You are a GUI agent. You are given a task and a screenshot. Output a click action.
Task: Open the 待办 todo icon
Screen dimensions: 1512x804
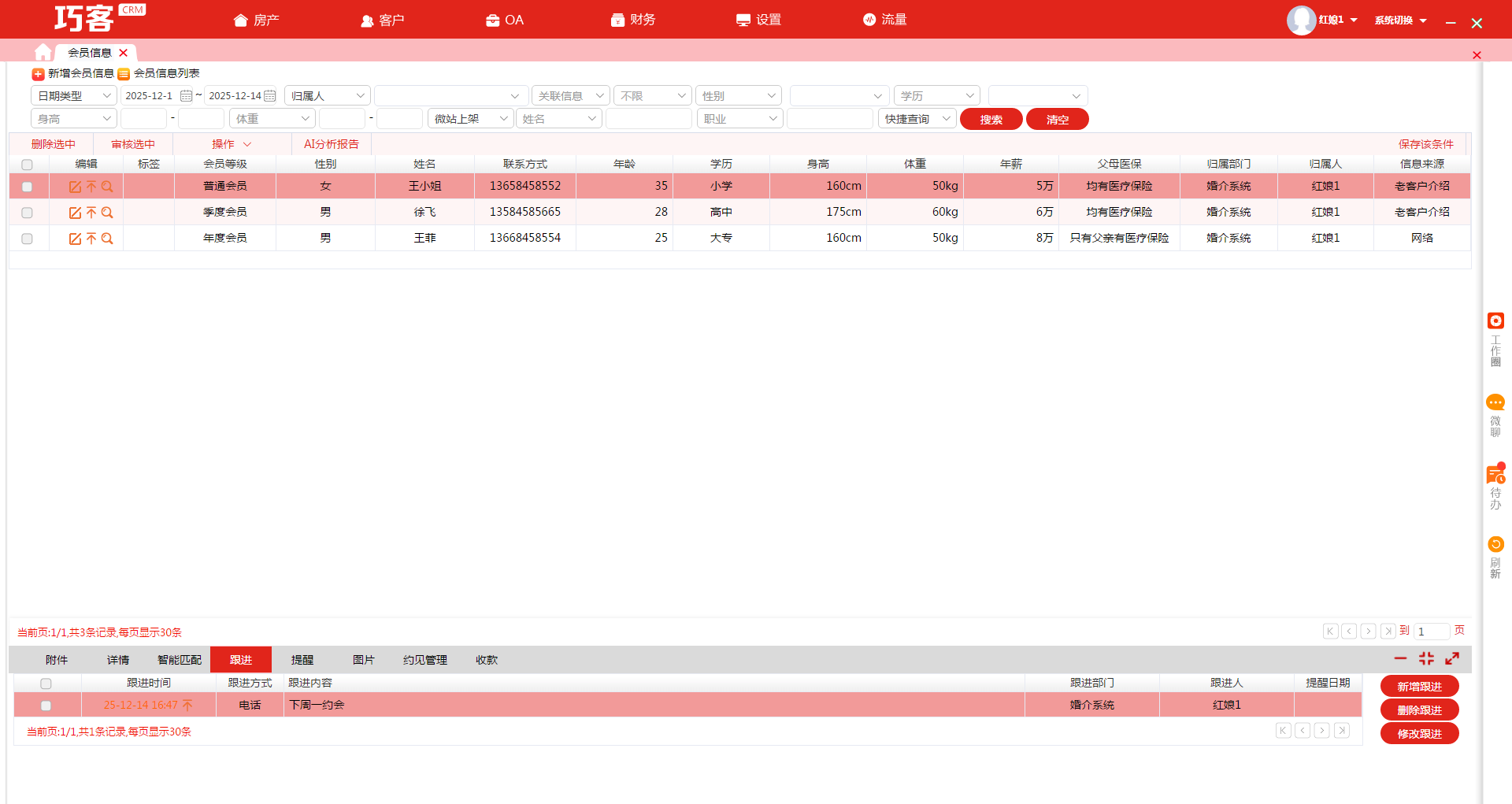coord(1495,475)
